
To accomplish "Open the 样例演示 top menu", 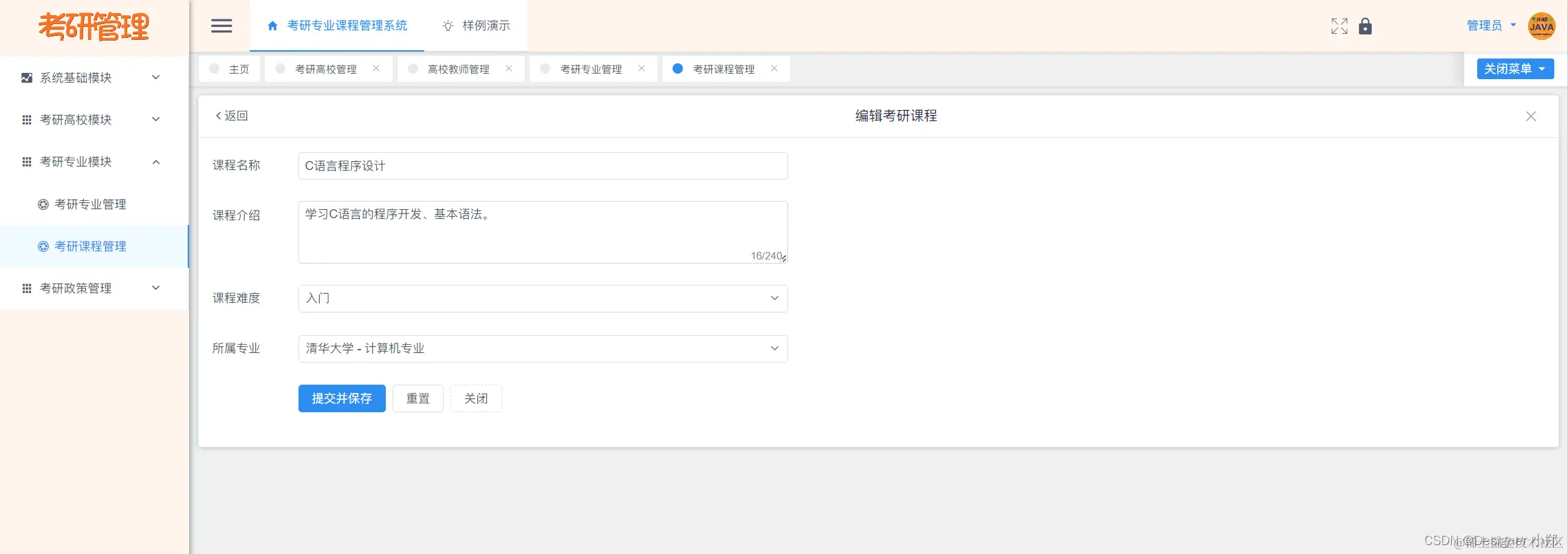I will [476, 25].
